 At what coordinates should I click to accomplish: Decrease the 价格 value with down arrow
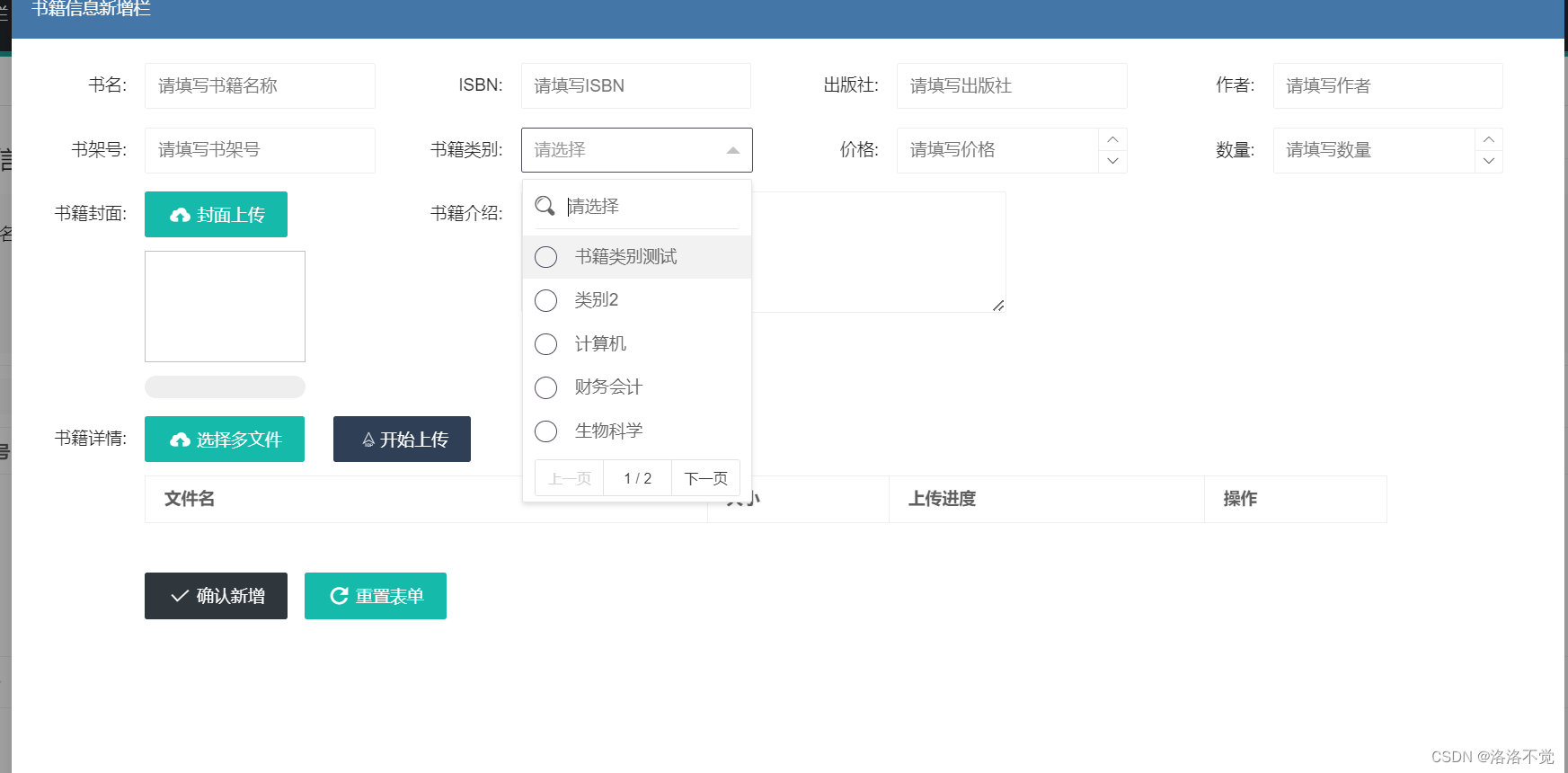(1112, 161)
